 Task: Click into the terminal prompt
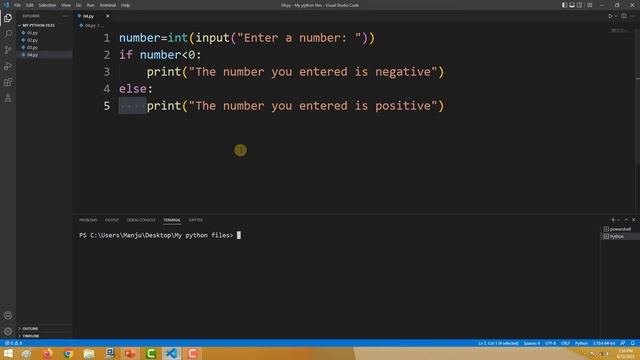(239, 236)
